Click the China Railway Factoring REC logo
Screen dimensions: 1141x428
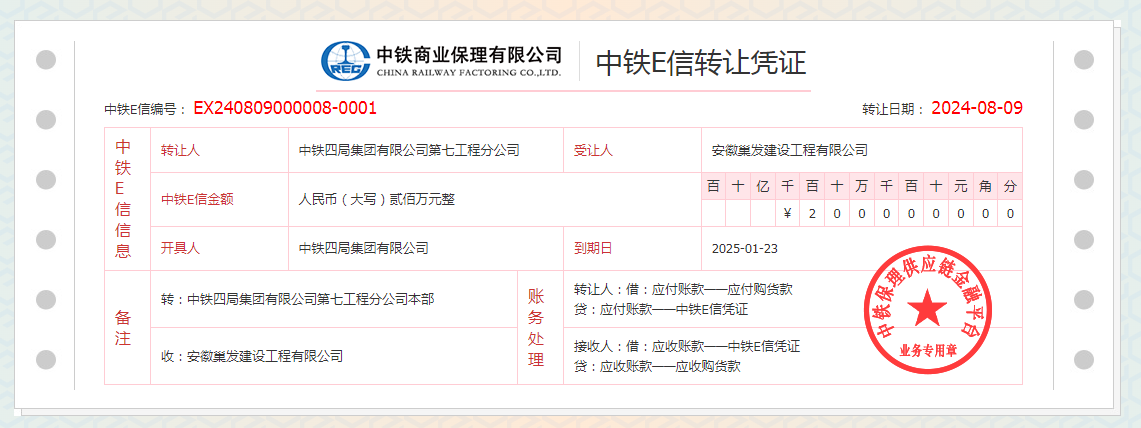pyautogui.click(x=345, y=61)
